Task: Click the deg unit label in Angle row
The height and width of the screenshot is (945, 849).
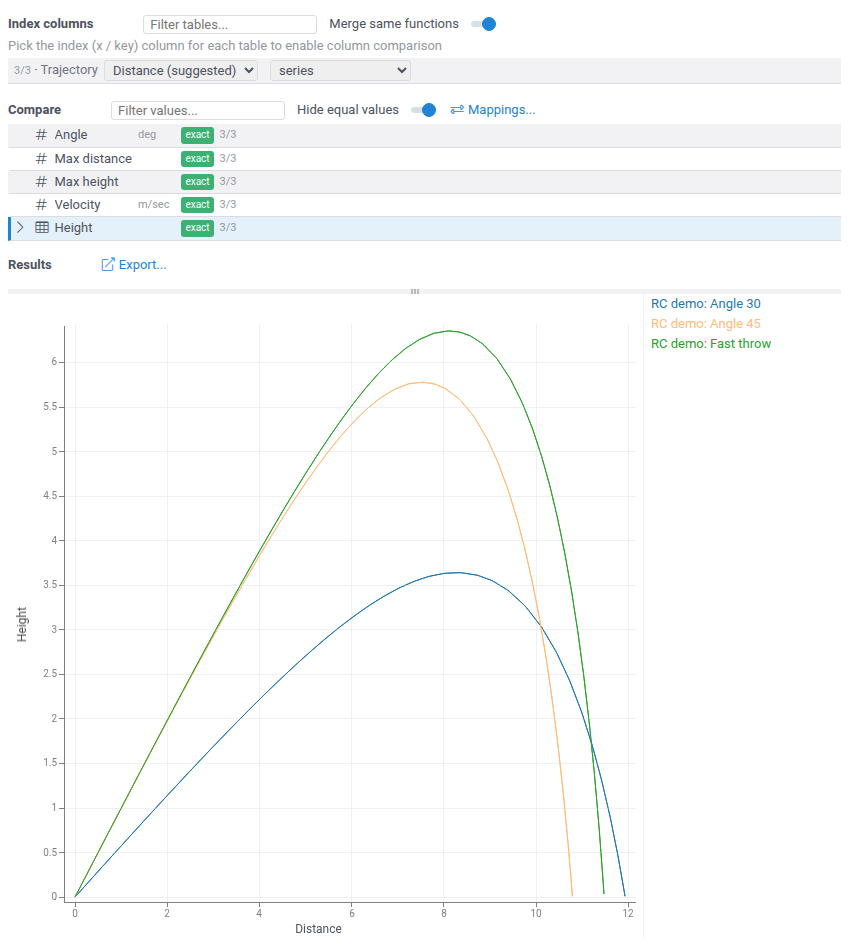Action: point(147,134)
